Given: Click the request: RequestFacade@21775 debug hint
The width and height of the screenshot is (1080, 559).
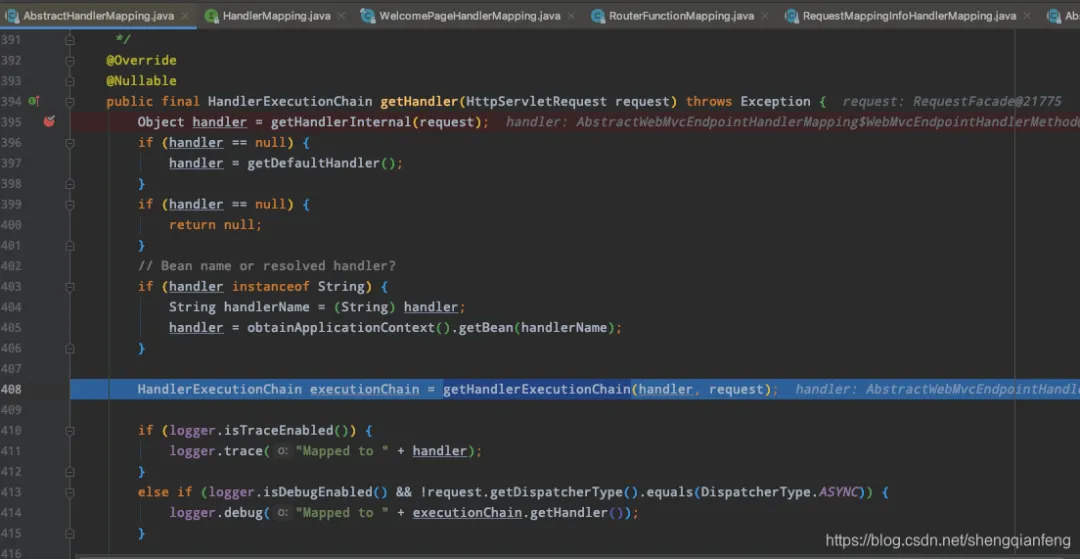Looking at the screenshot, I should click(x=952, y=102).
